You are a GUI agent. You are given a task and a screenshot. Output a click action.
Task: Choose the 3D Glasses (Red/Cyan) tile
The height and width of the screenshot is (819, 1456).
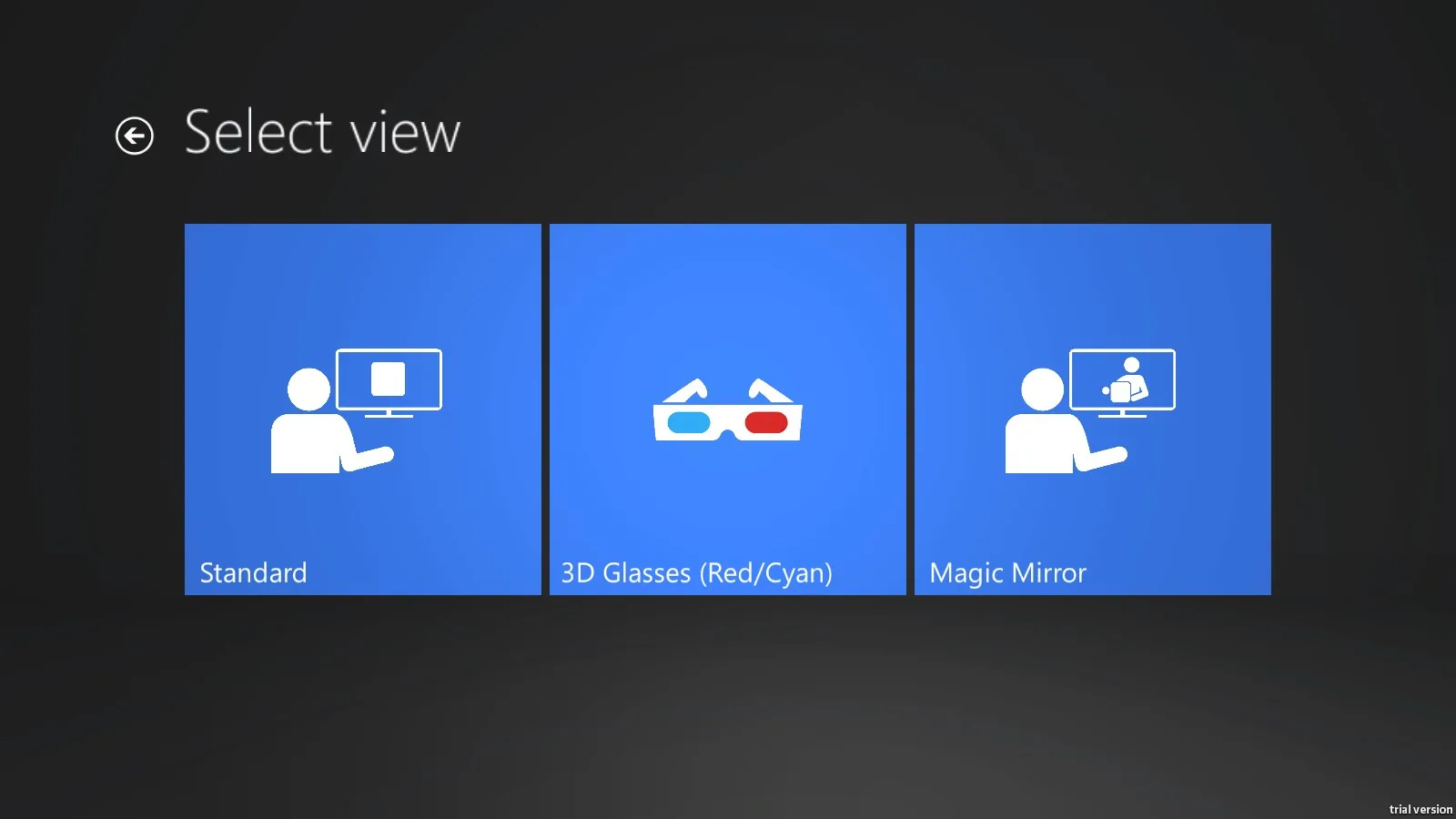click(728, 409)
